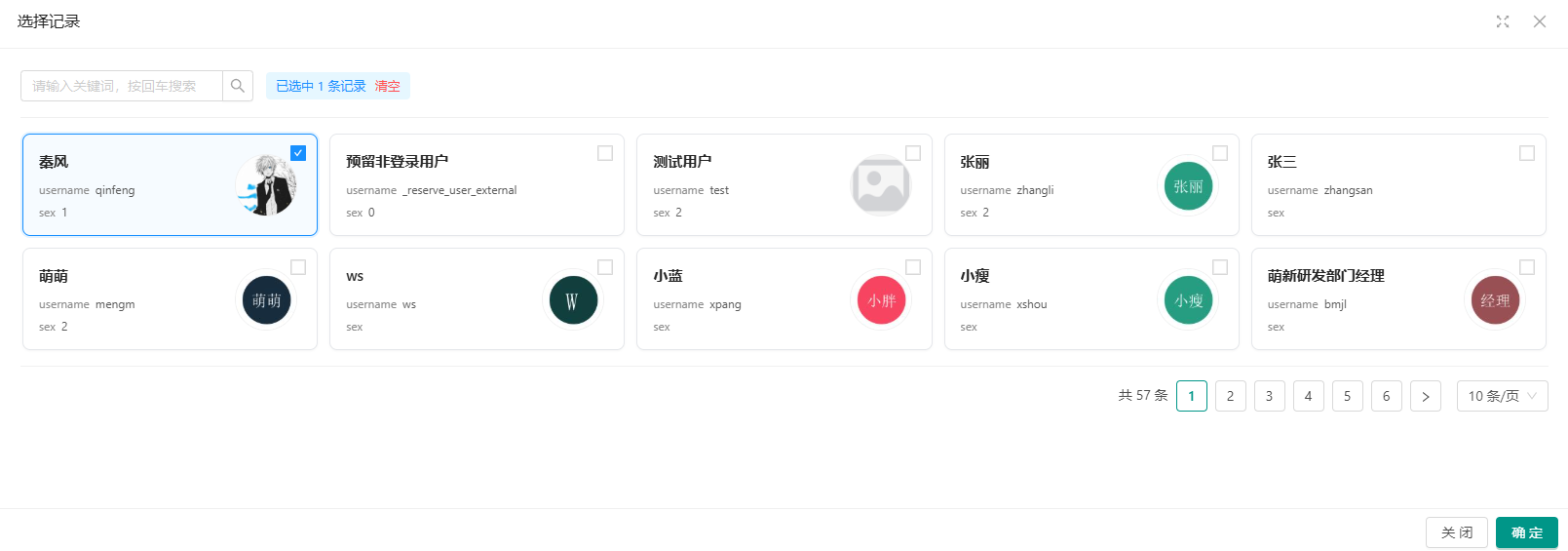Check the 预留非登录用户 card checkbox

tap(605, 153)
